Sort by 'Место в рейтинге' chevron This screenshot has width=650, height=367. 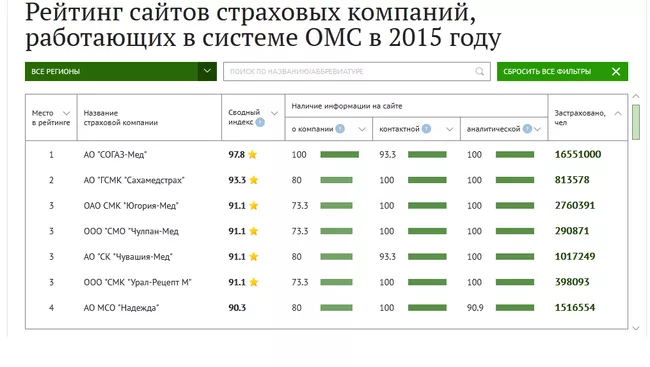pyautogui.click(x=66, y=113)
